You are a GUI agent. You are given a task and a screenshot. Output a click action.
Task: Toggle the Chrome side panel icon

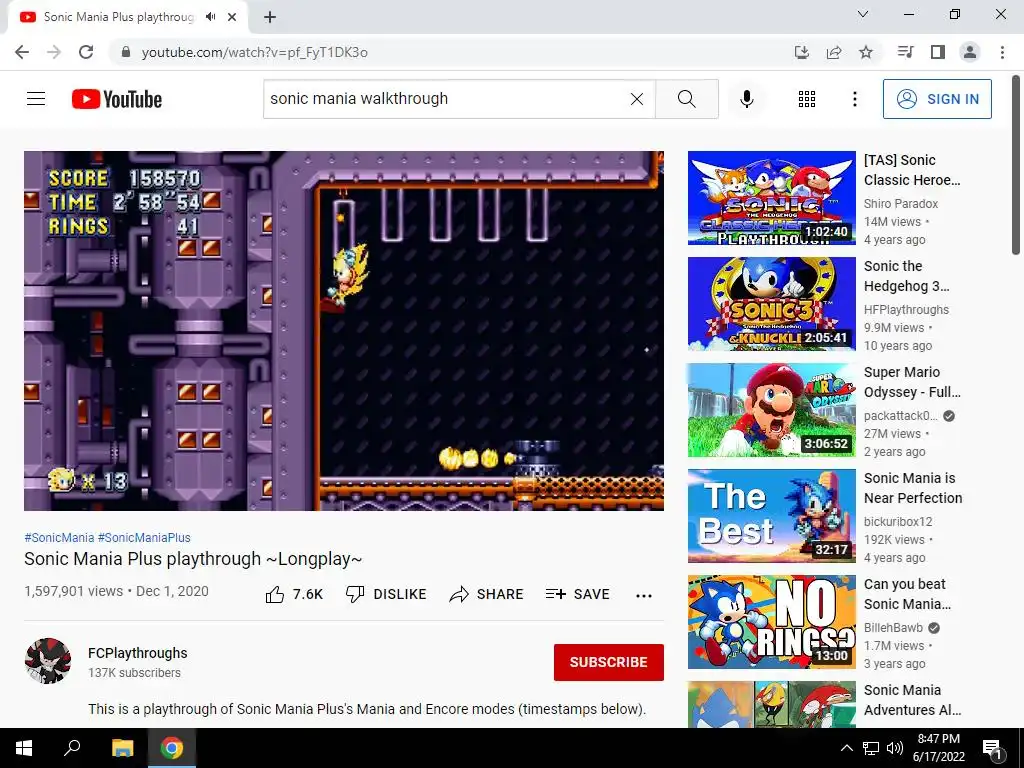[938, 52]
